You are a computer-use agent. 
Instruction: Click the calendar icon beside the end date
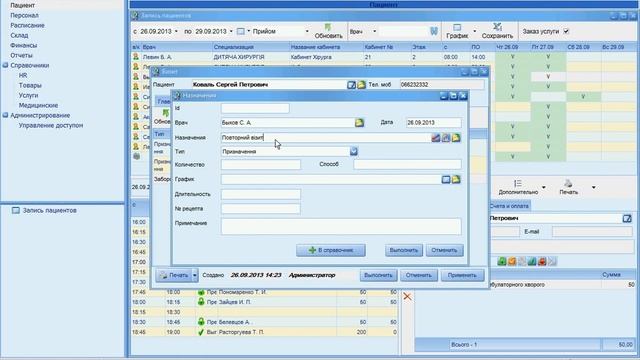pos(241,31)
